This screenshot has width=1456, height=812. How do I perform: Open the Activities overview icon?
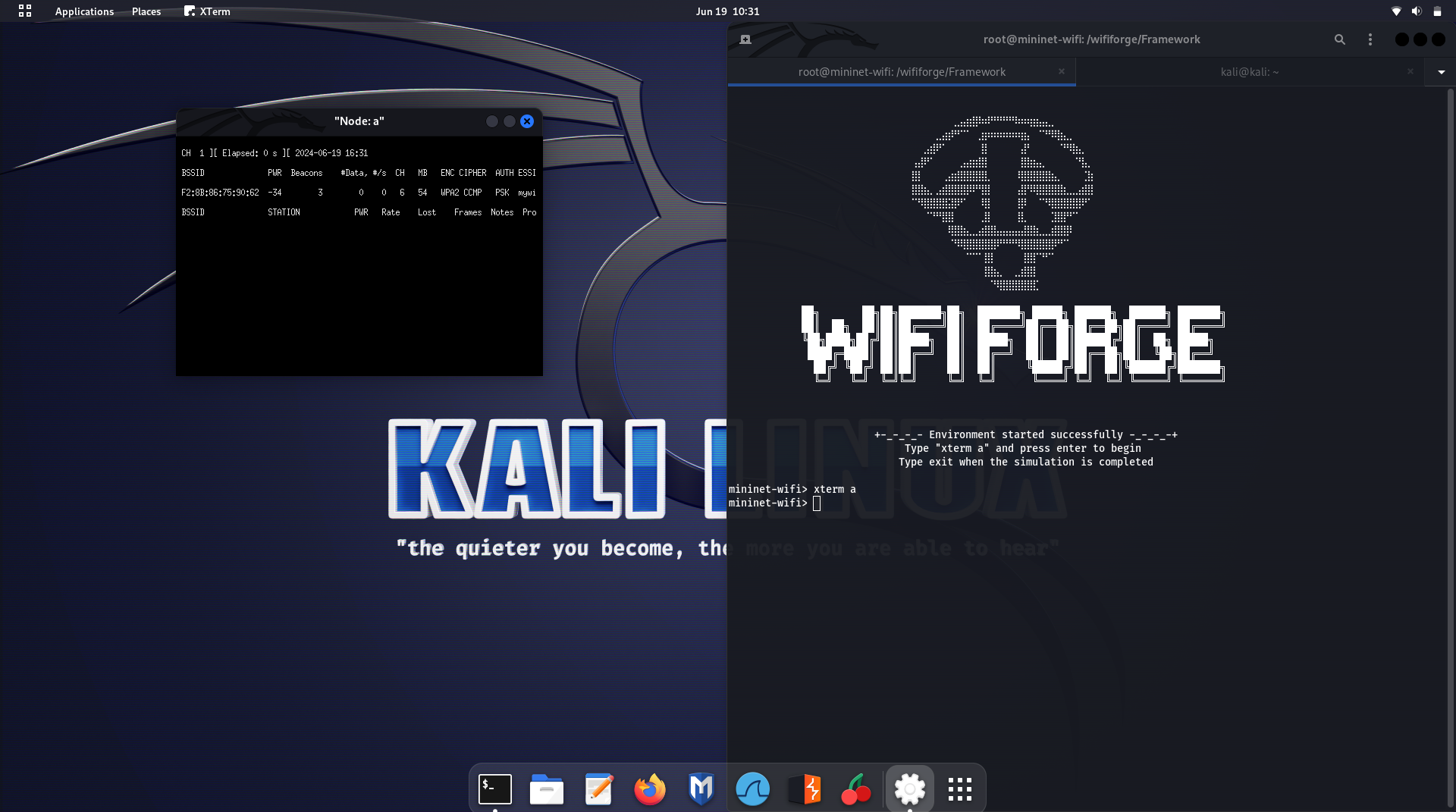pos(25,11)
